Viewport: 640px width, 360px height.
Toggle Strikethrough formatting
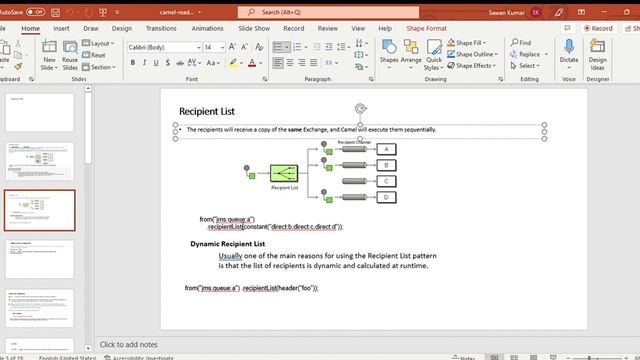tap(180, 63)
